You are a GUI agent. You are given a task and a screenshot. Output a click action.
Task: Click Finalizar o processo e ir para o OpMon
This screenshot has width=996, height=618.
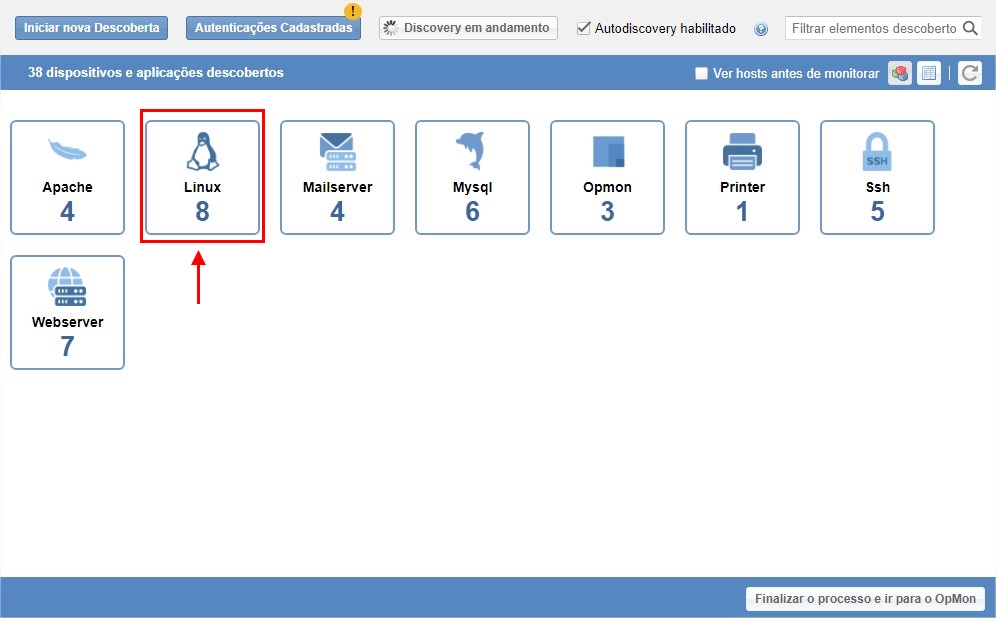tap(865, 599)
